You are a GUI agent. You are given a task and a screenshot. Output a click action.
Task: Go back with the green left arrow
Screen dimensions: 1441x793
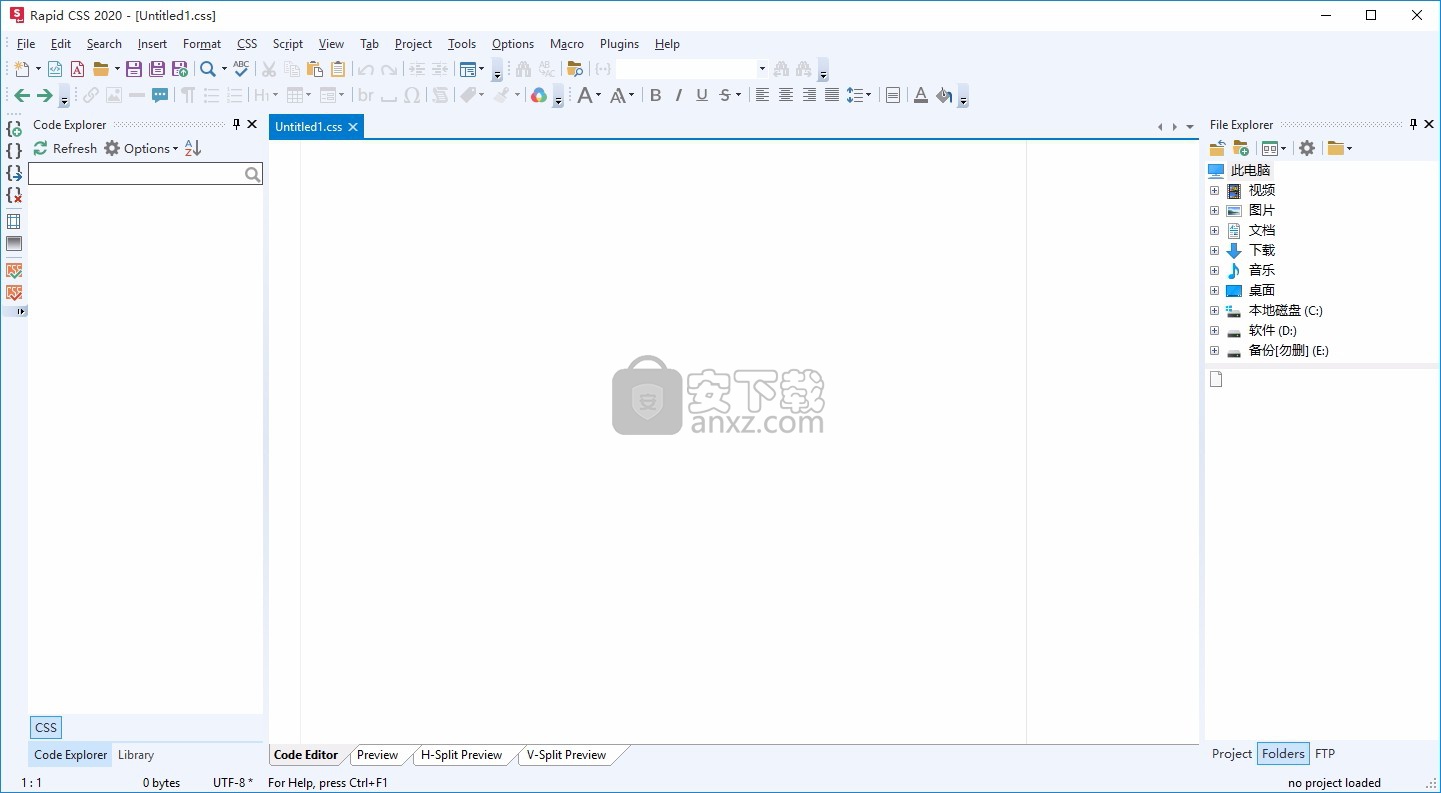21,95
